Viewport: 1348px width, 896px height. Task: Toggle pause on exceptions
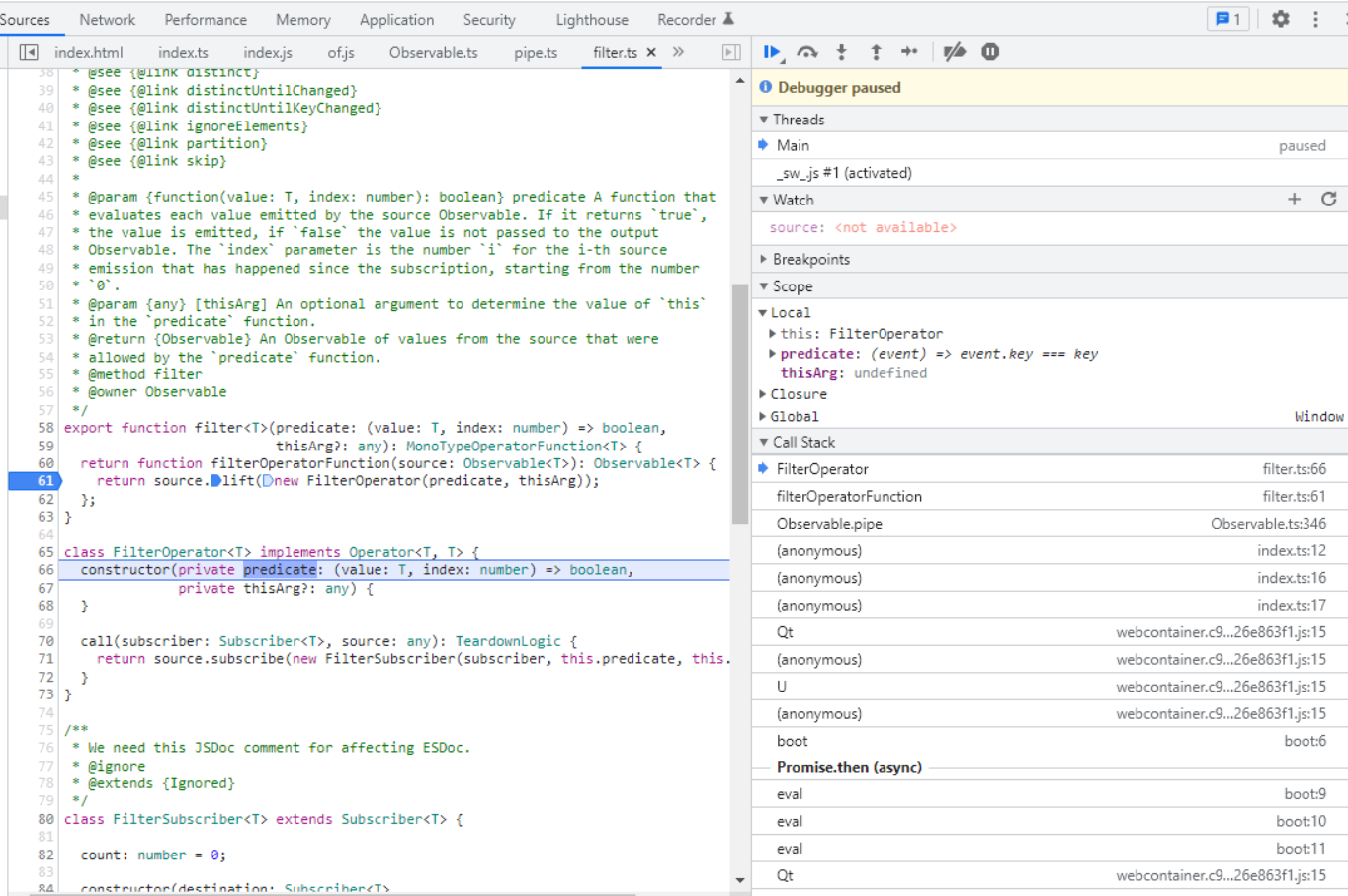(990, 52)
